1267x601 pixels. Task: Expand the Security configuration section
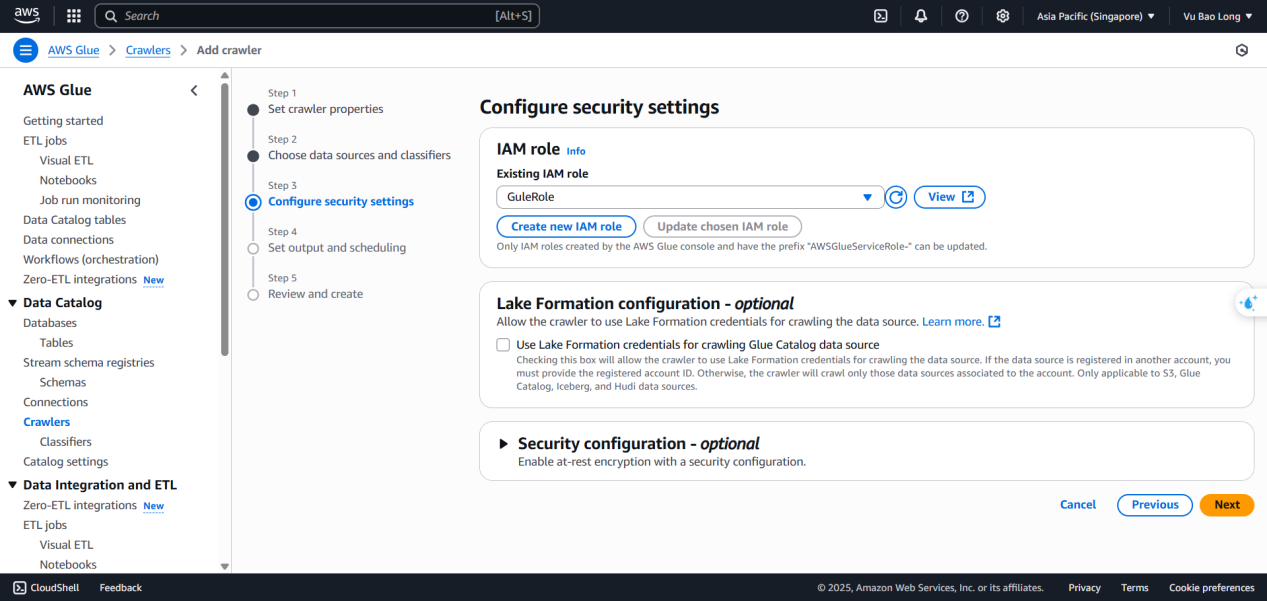point(504,444)
